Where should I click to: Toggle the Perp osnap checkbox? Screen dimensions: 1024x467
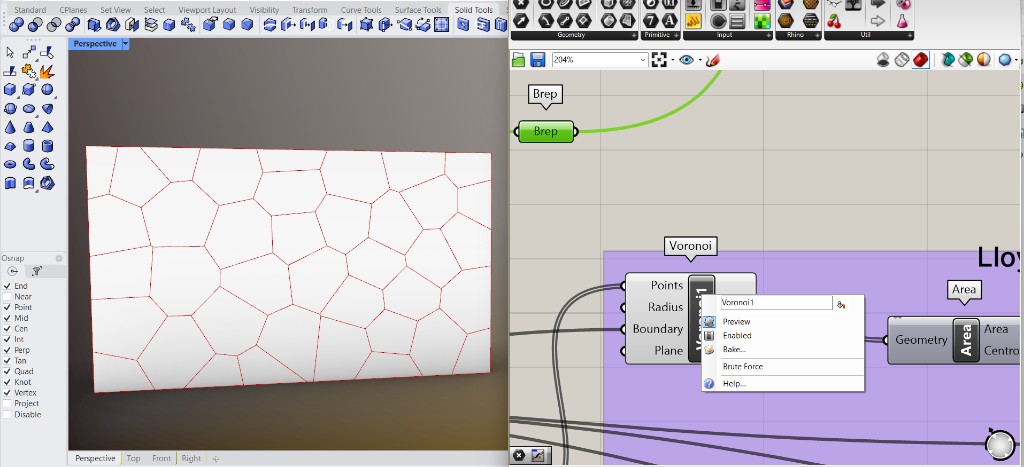[x=7, y=350]
